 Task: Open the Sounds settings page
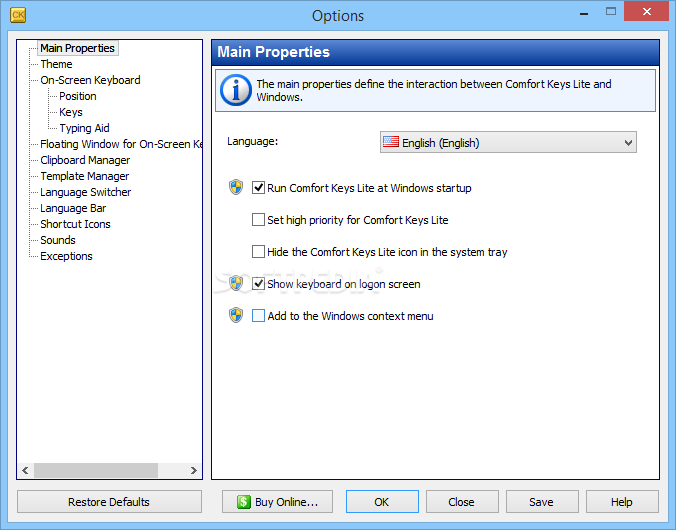[58, 240]
